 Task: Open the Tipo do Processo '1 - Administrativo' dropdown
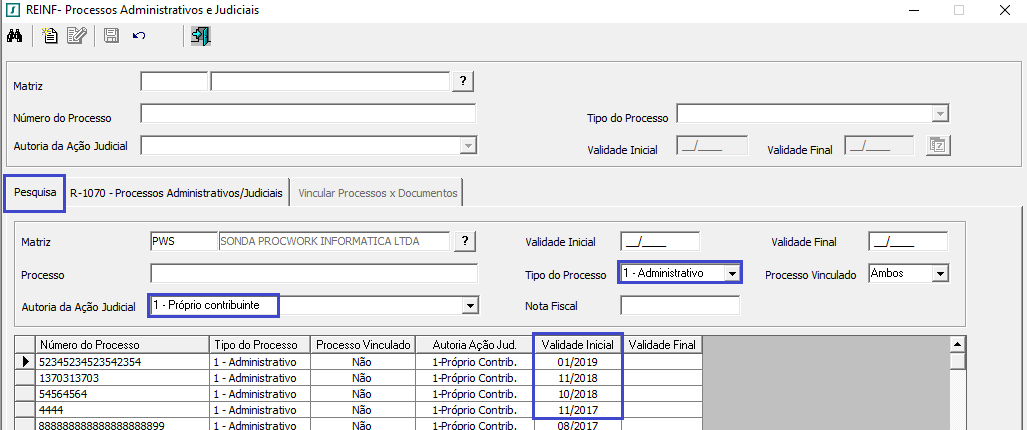[732, 272]
